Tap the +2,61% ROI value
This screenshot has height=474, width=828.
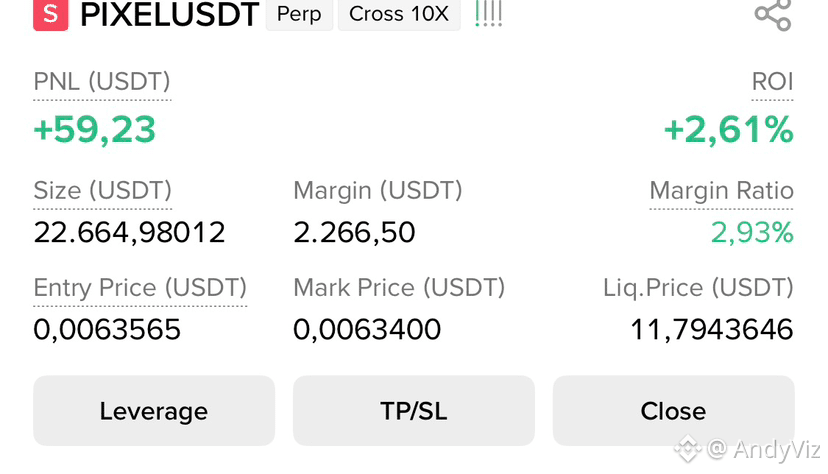click(x=728, y=129)
